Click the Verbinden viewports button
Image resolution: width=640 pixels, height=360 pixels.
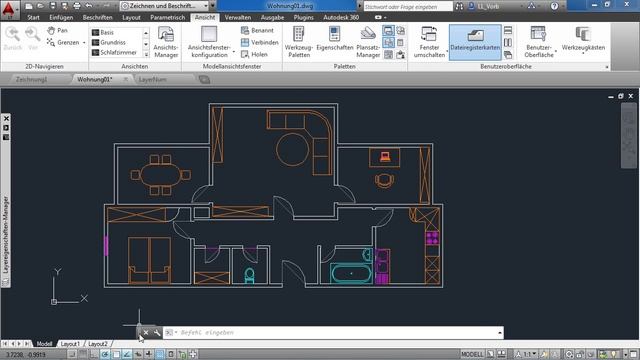pyautogui.click(x=260, y=42)
